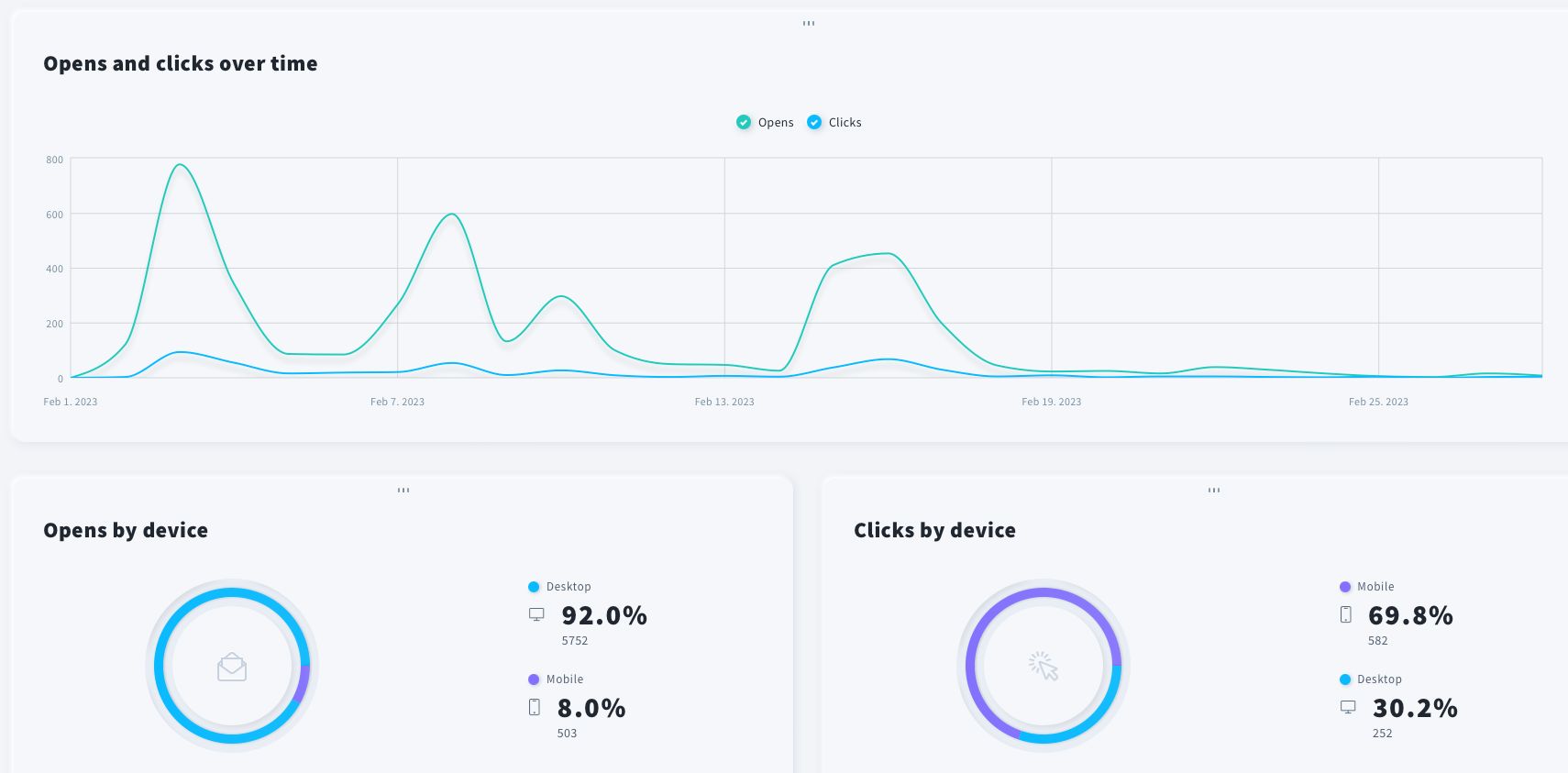Click the 'Clicks by device' heading
Image resolution: width=1568 pixels, height=773 pixels.
tap(934, 530)
